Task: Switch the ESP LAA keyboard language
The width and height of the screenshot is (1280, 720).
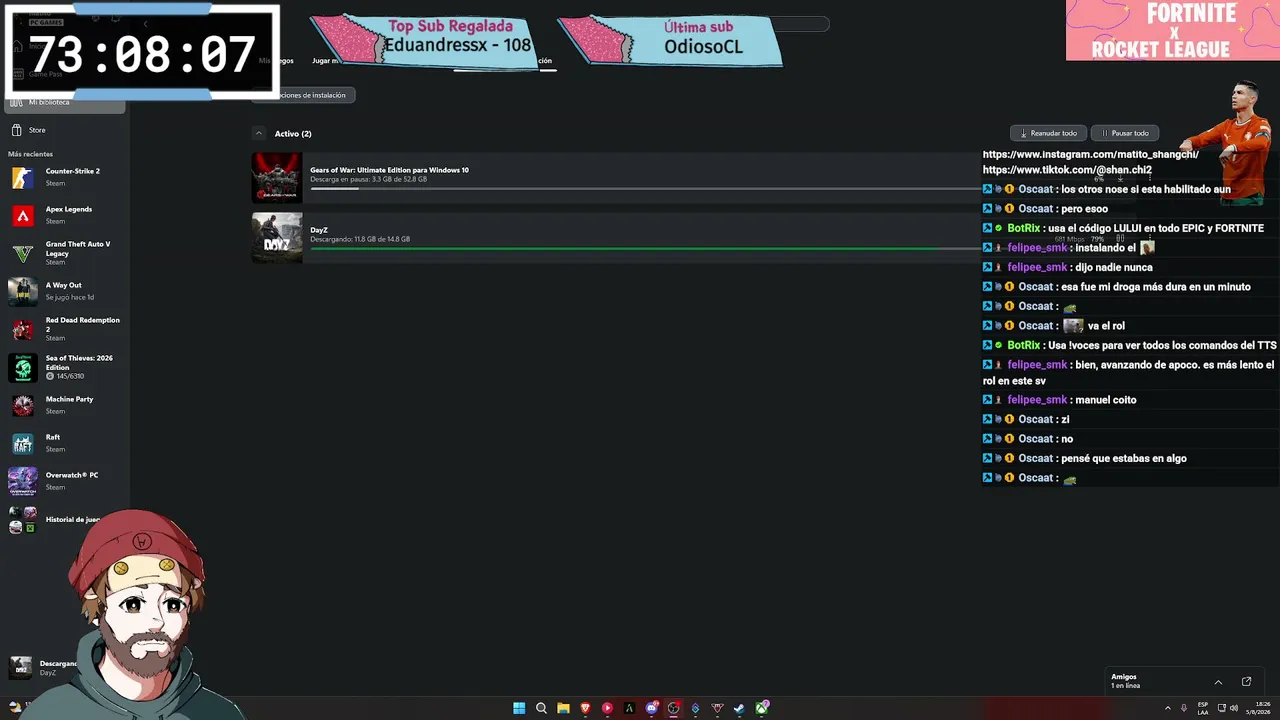Action: 1203,708
